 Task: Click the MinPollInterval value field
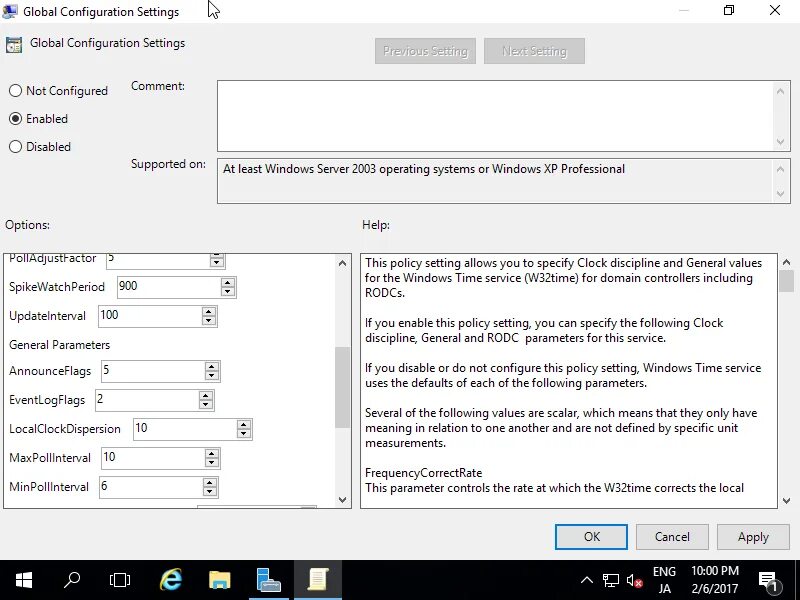coord(151,487)
